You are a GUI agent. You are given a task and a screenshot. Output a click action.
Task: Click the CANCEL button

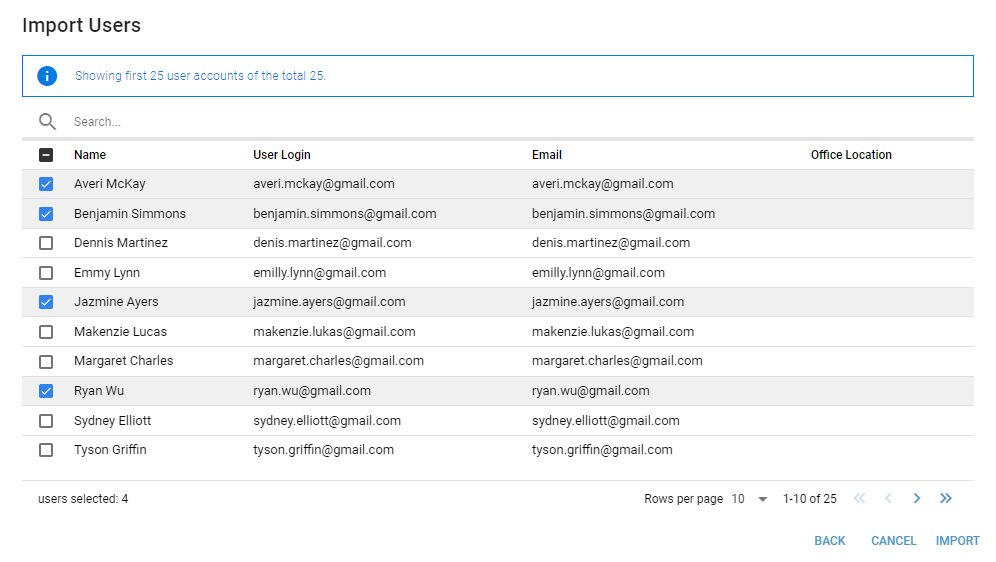tap(893, 541)
